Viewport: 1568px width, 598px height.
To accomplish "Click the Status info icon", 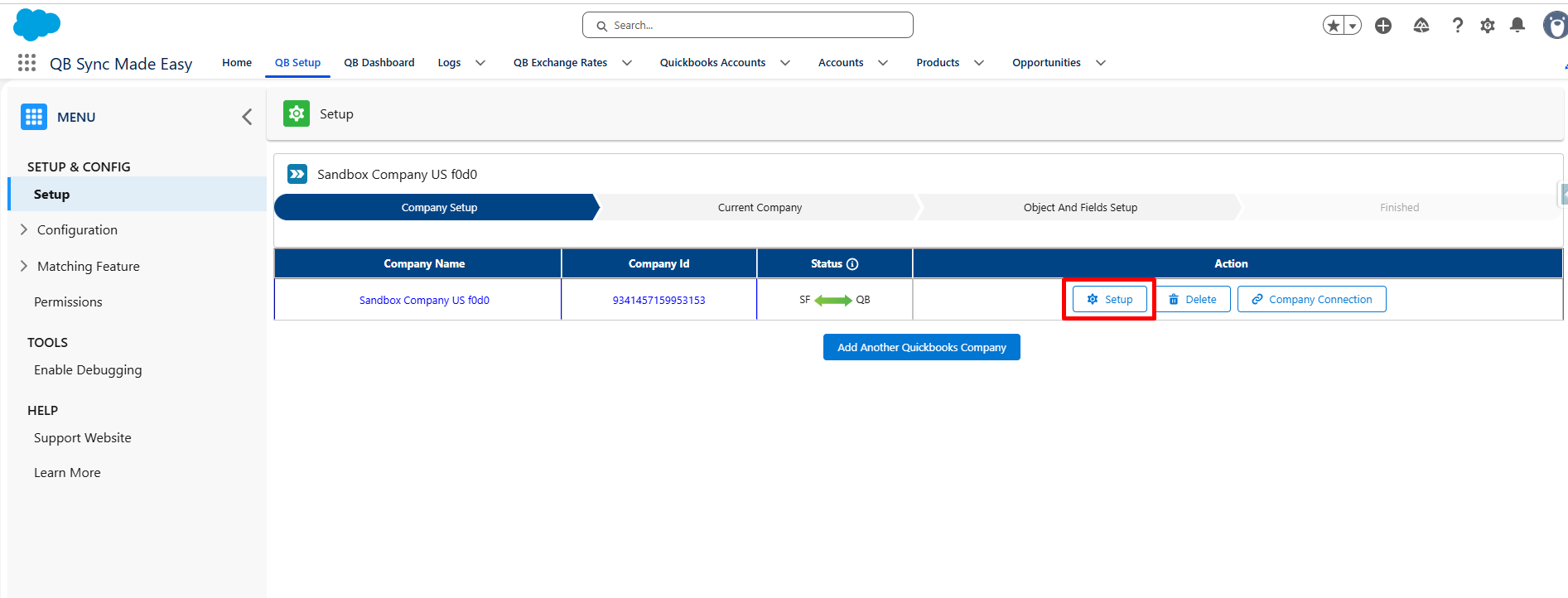I will click(852, 264).
